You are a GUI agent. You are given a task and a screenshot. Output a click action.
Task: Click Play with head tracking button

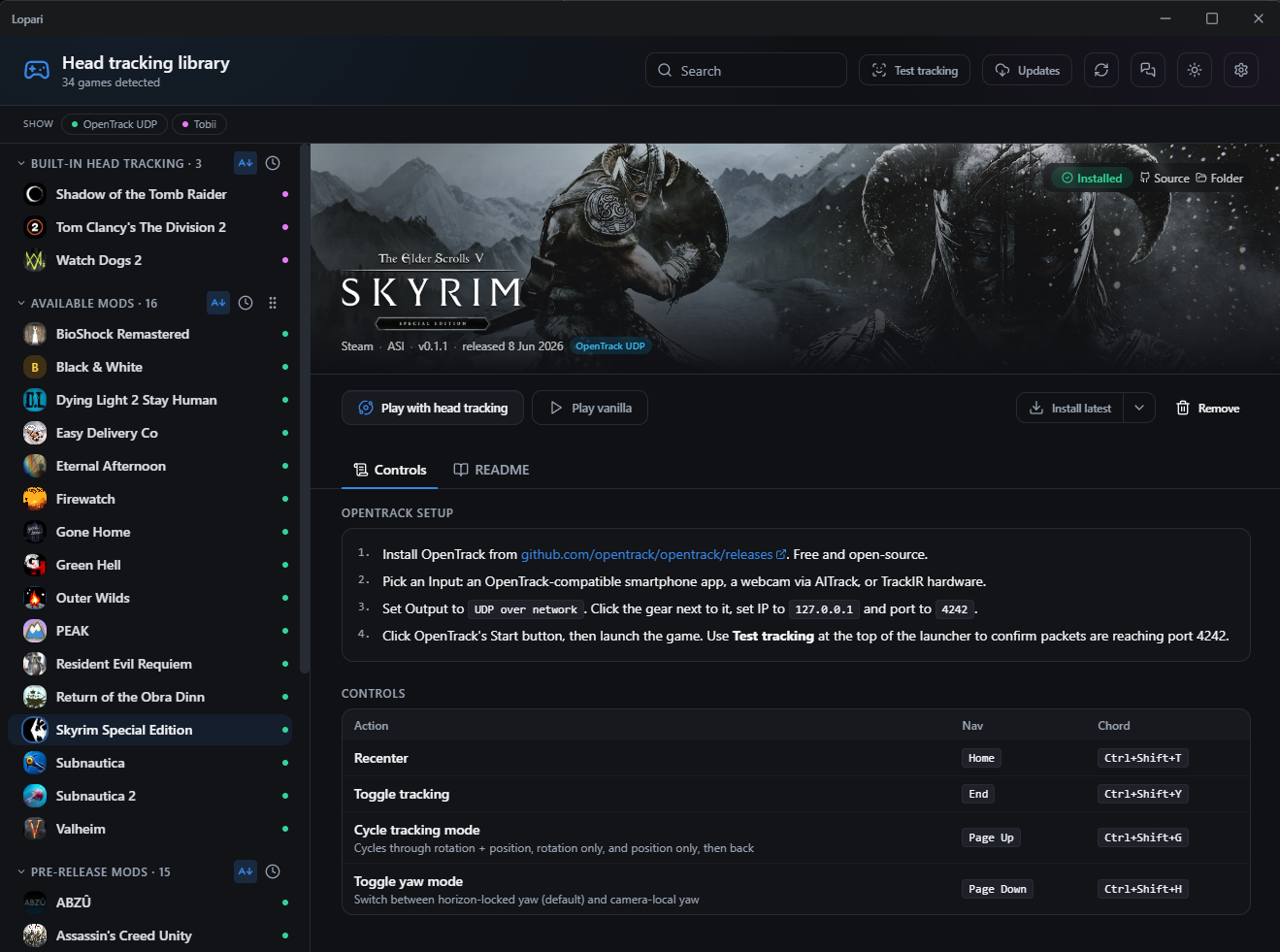coord(433,408)
